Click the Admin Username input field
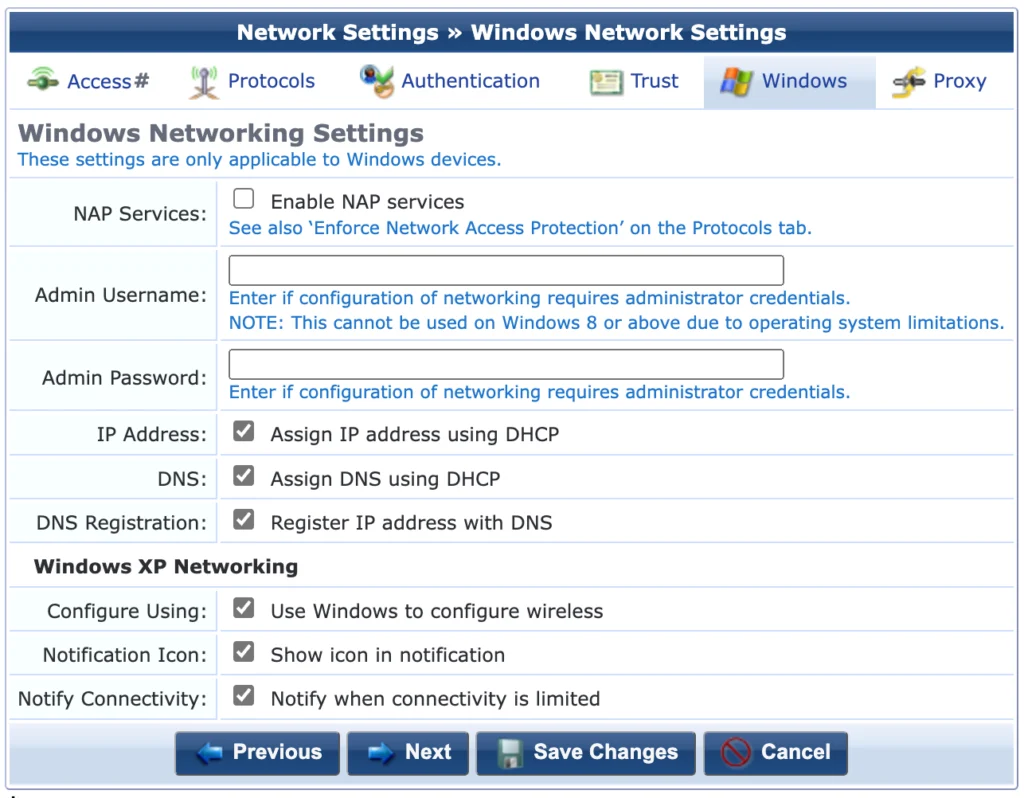 point(505,269)
